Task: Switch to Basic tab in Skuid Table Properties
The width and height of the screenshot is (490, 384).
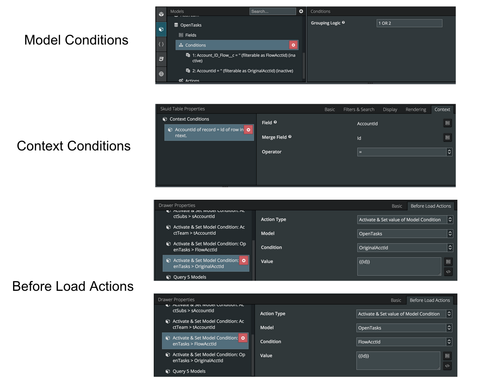Action: tap(330, 109)
